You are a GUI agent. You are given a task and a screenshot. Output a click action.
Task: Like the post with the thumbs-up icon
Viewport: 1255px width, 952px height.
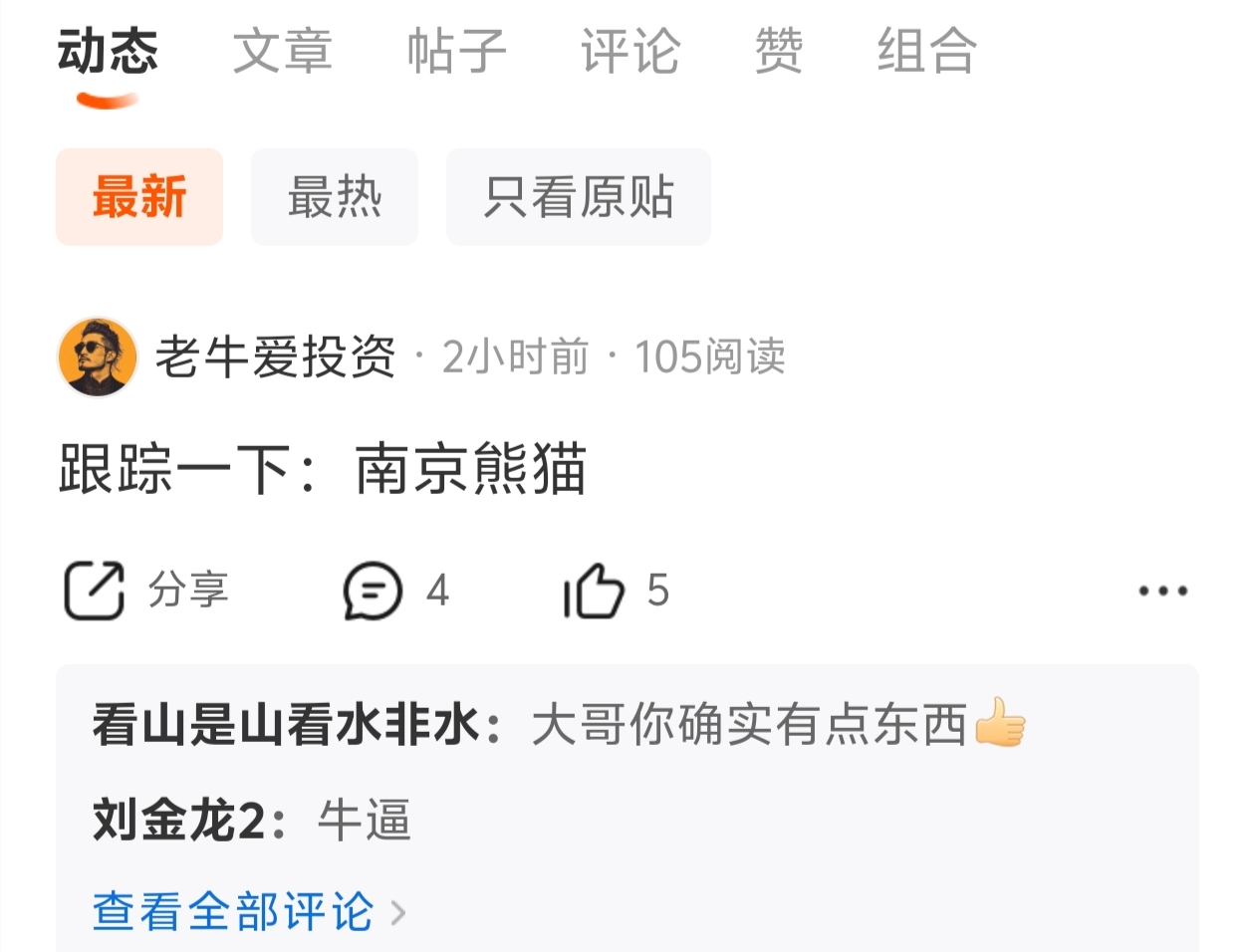pyautogui.click(x=594, y=591)
